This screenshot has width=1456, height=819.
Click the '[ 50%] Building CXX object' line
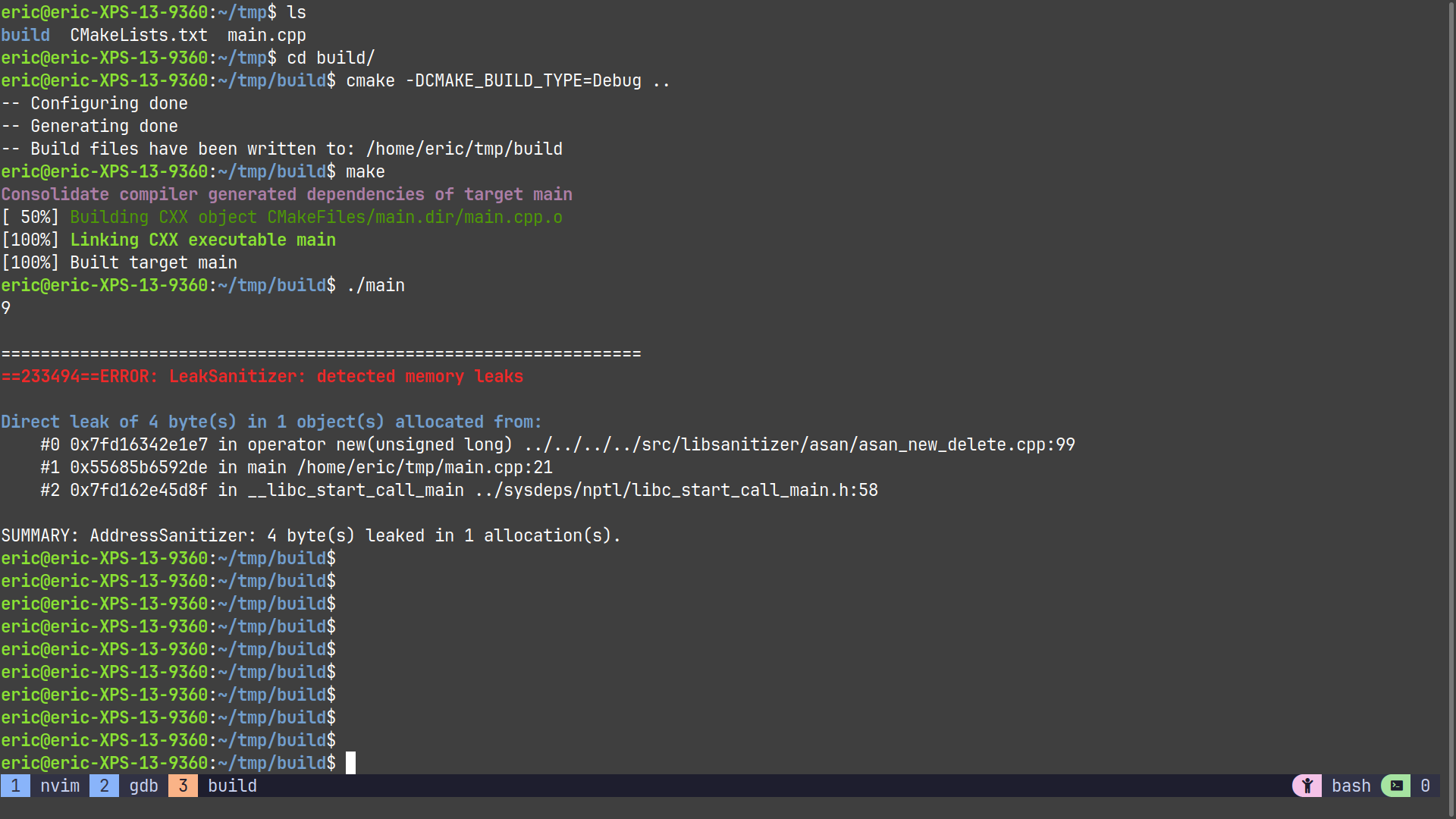pyautogui.click(x=281, y=217)
